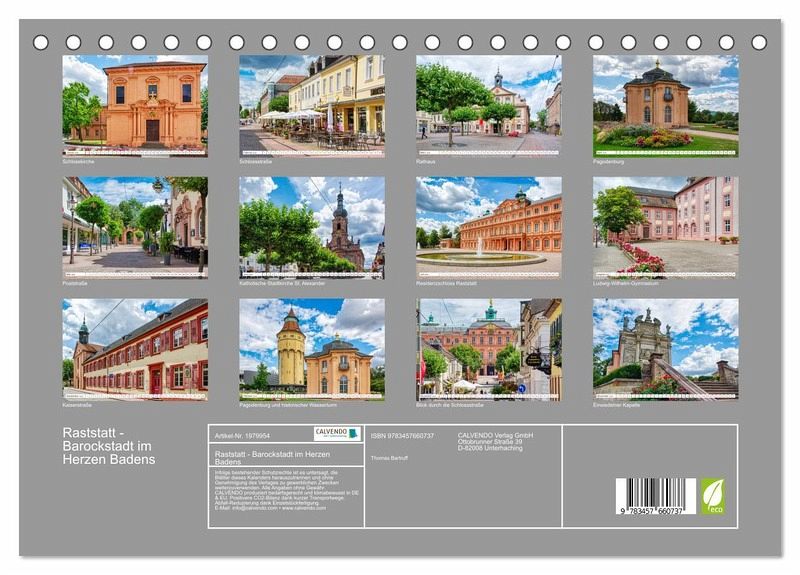Open the Rathaus photo thumbnail
The width and height of the screenshot is (800, 575).
(x=488, y=103)
